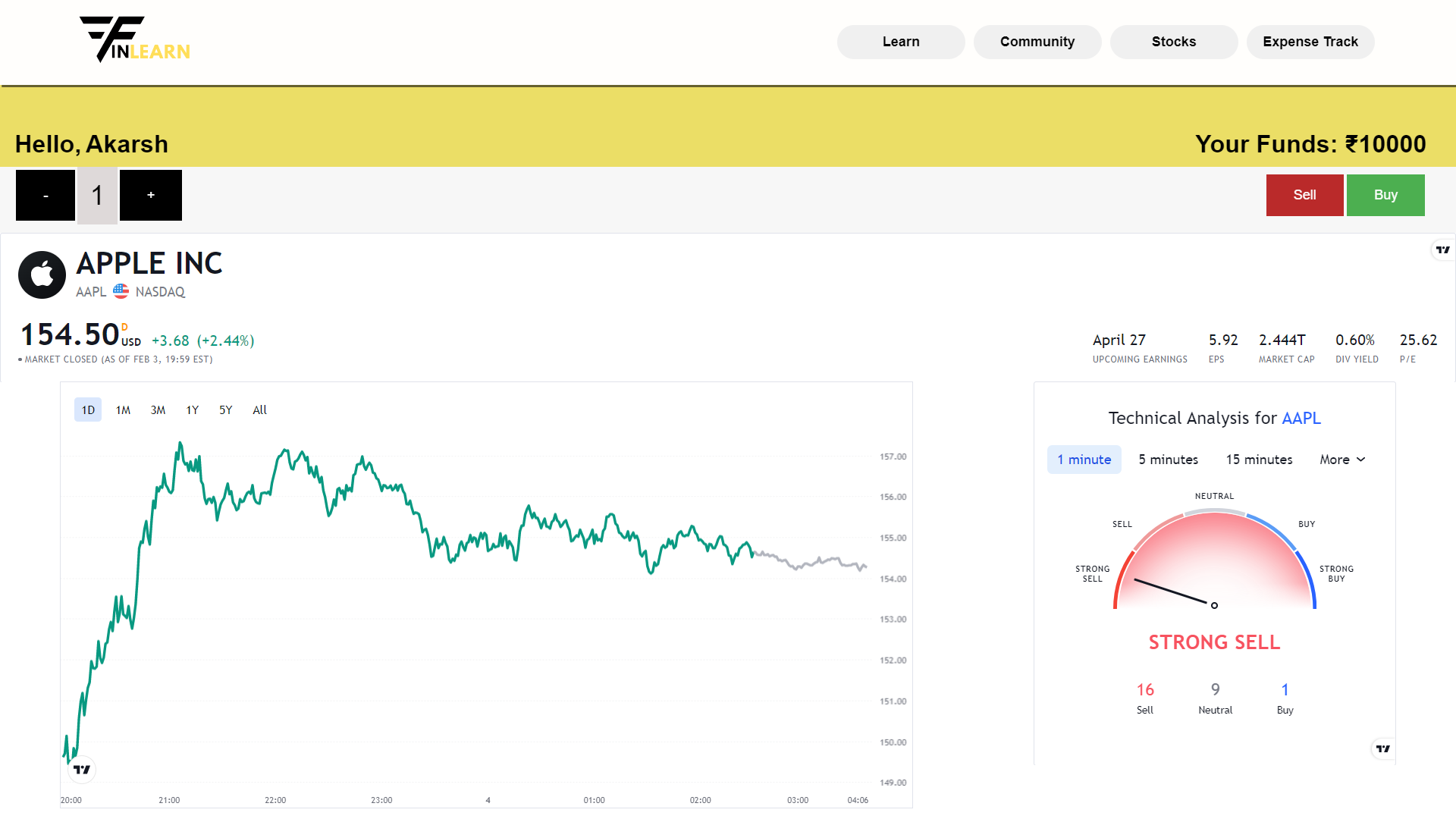1456x819 pixels.
Task: Click the 2.444T market cap value
Action: point(1282,340)
